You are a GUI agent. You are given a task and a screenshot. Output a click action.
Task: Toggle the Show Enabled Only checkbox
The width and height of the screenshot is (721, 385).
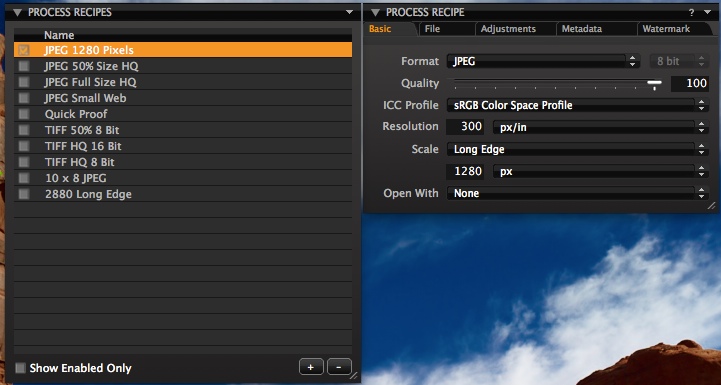[20, 368]
